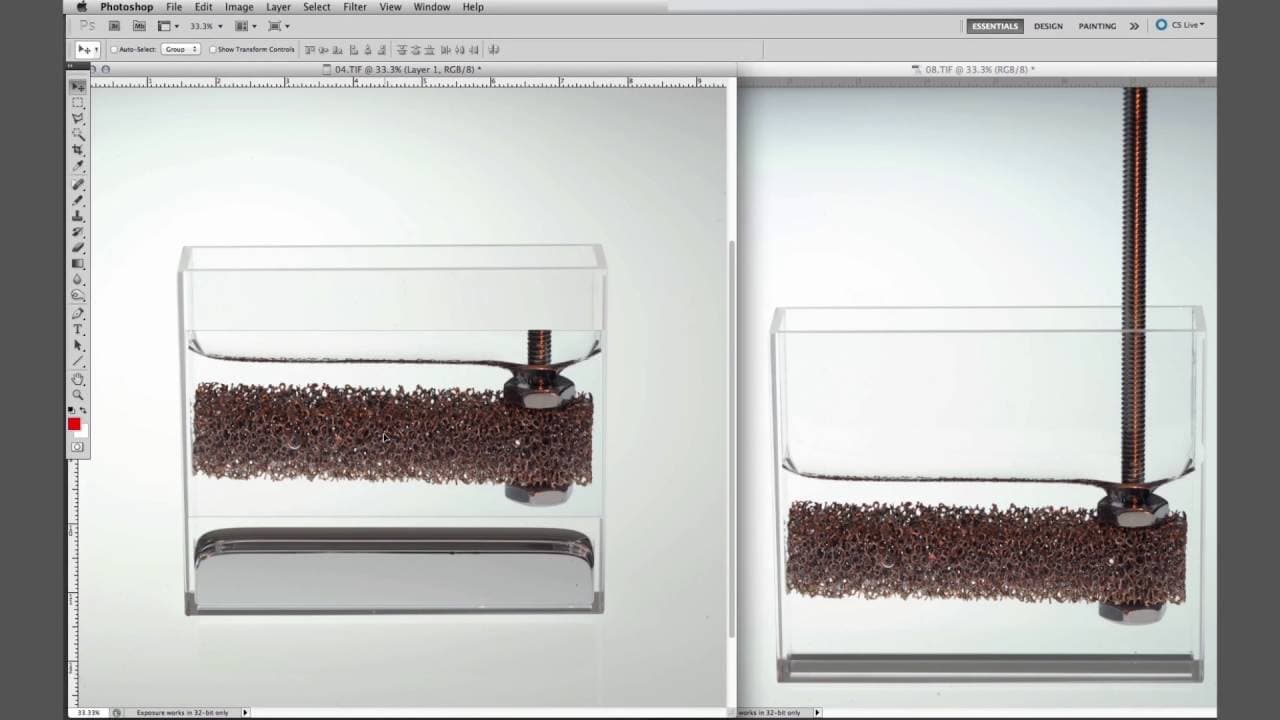The width and height of the screenshot is (1280, 720).
Task: Click the status bar document info icon
Action: (117, 713)
